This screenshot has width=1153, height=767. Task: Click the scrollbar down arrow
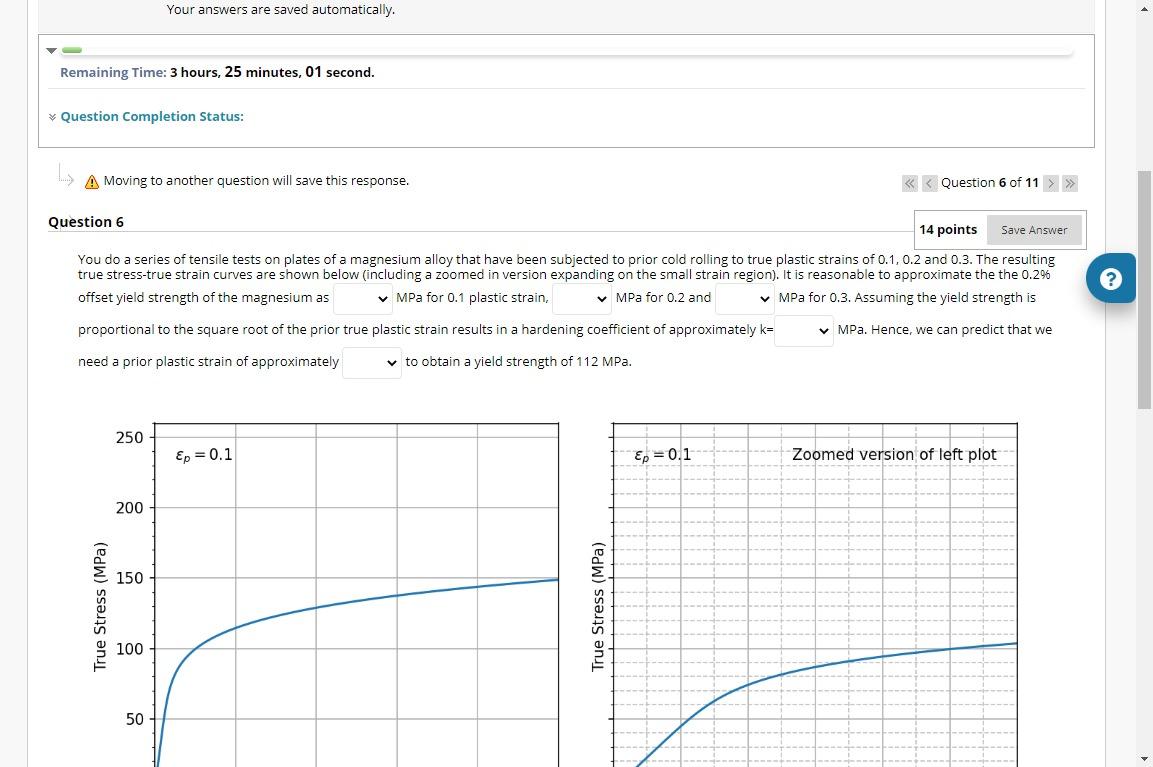tap(1144, 759)
